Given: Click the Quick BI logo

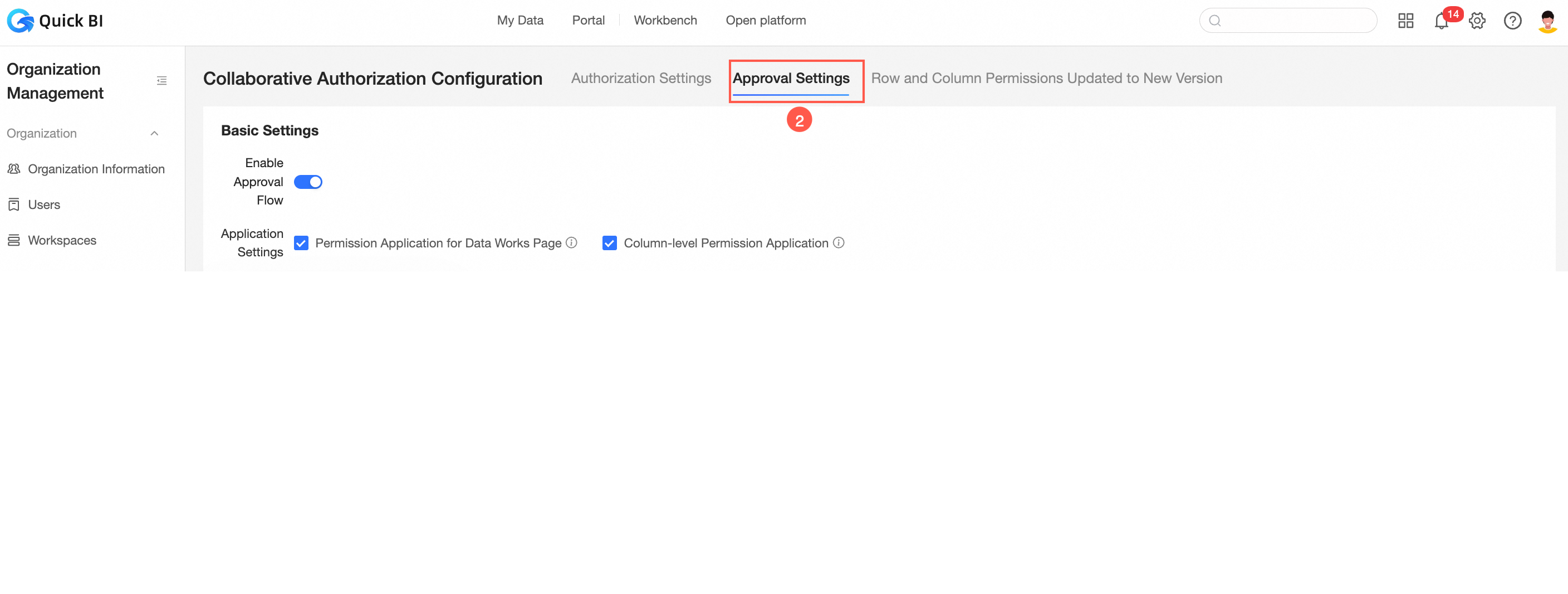Looking at the screenshot, I should click(55, 21).
